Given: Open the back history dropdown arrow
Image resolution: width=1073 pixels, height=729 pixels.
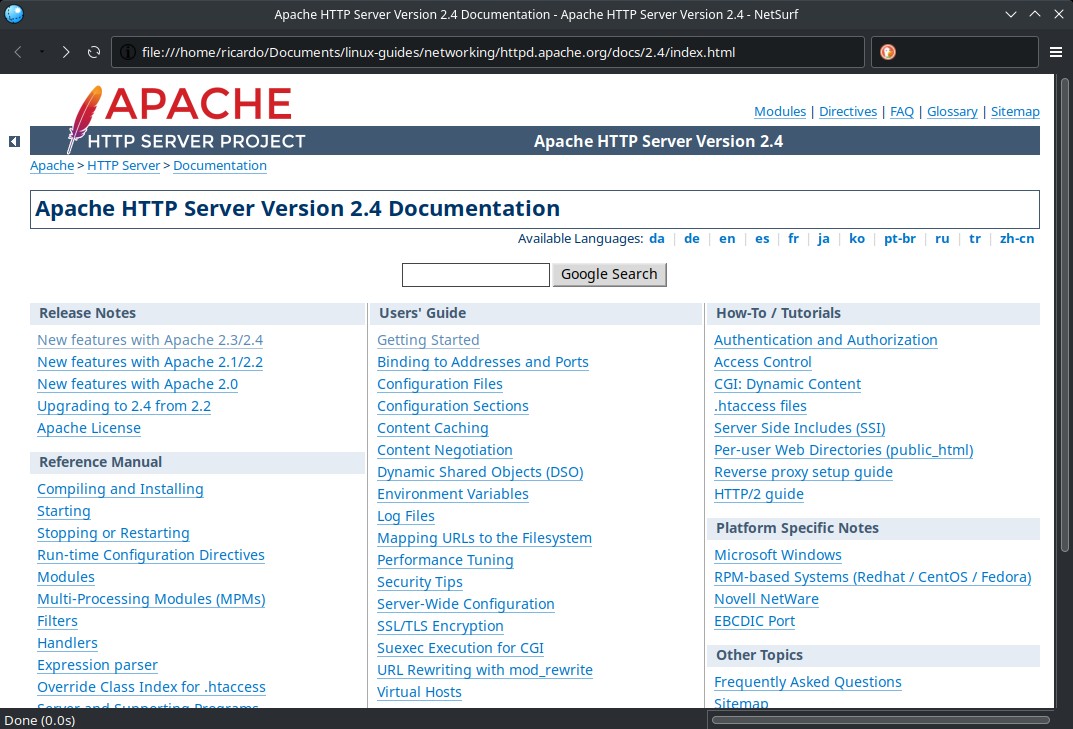Looking at the screenshot, I should coord(42,52).
